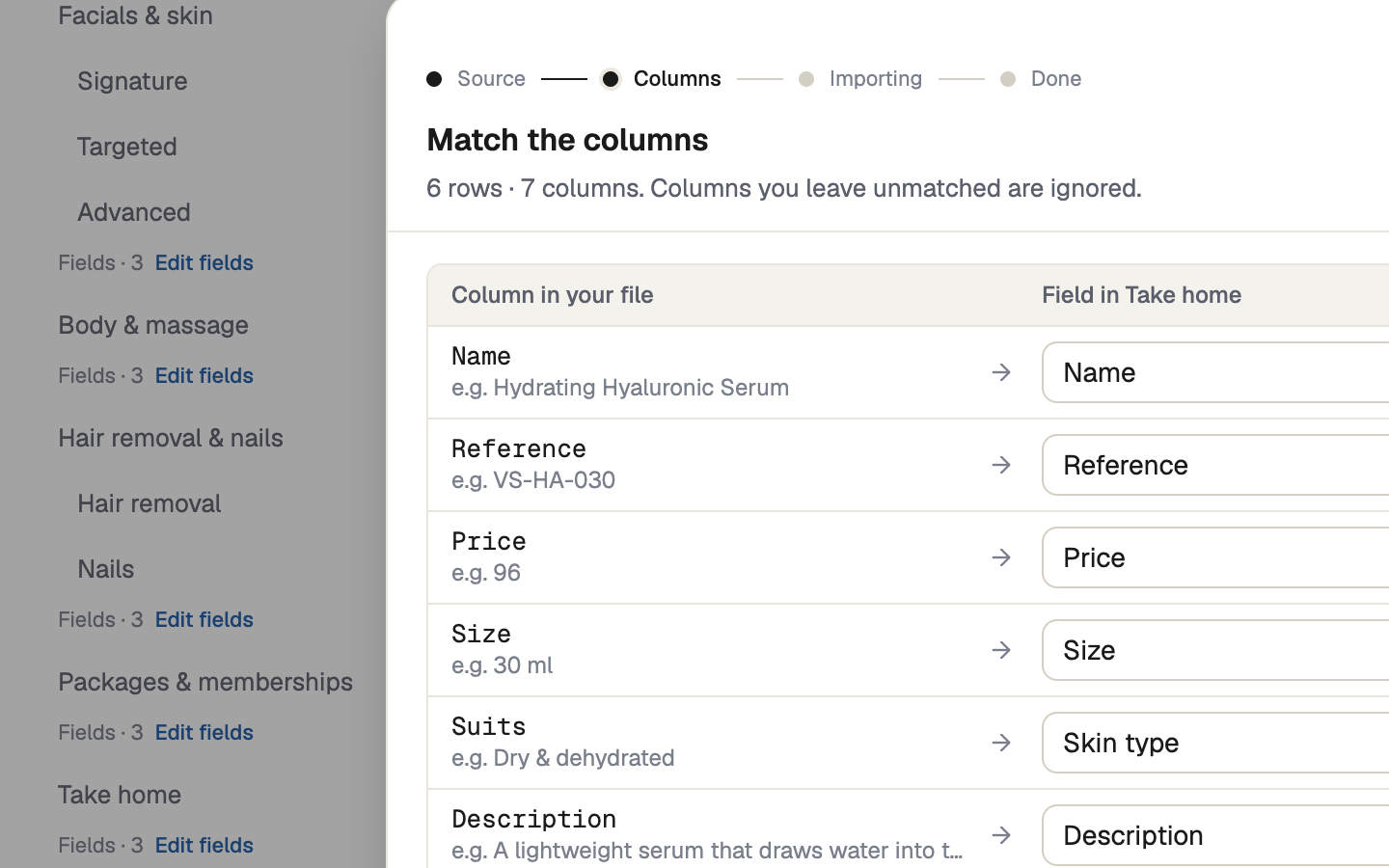
Task: Click the arrow icon in the Size row
Action: [1001, 650]
